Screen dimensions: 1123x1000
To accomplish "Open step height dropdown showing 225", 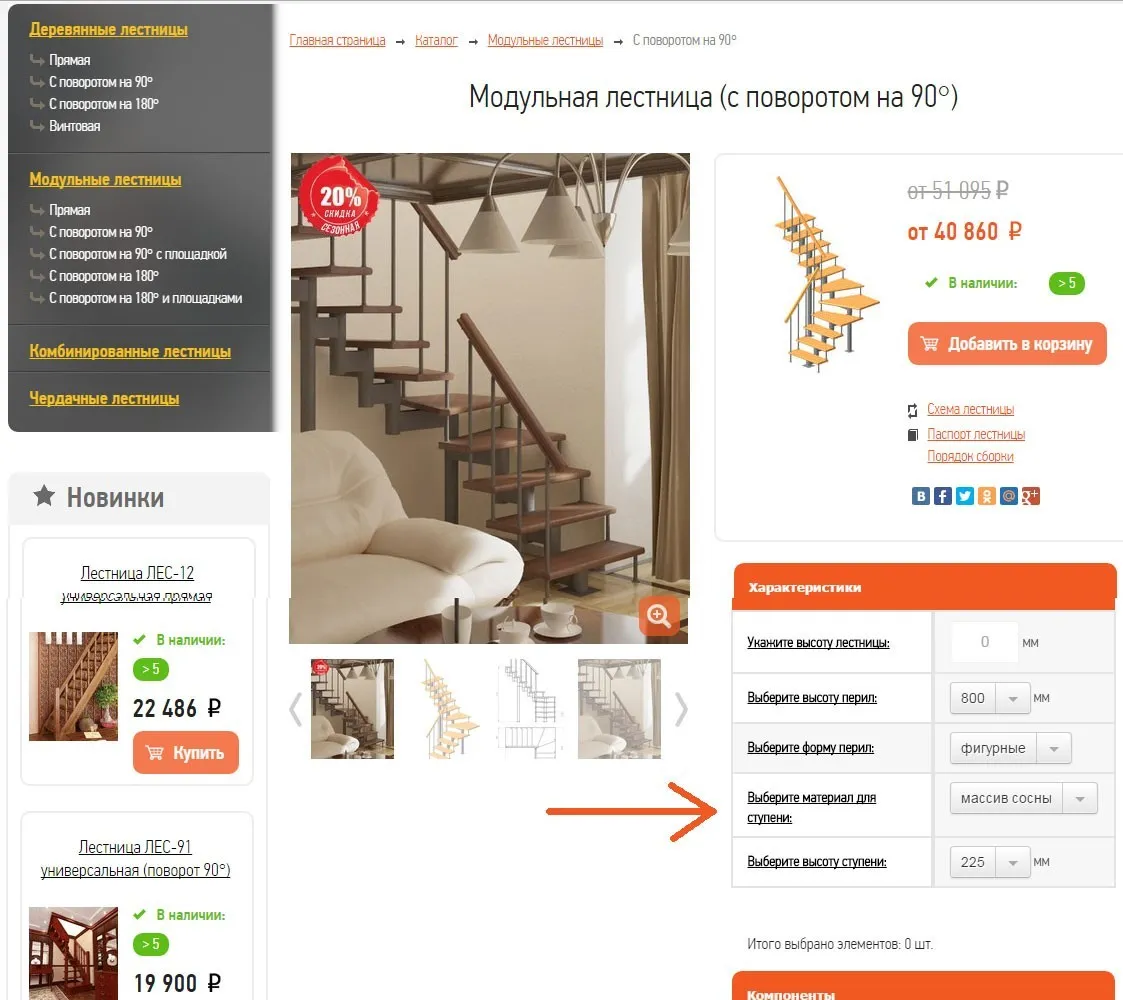I will (990, 862).
